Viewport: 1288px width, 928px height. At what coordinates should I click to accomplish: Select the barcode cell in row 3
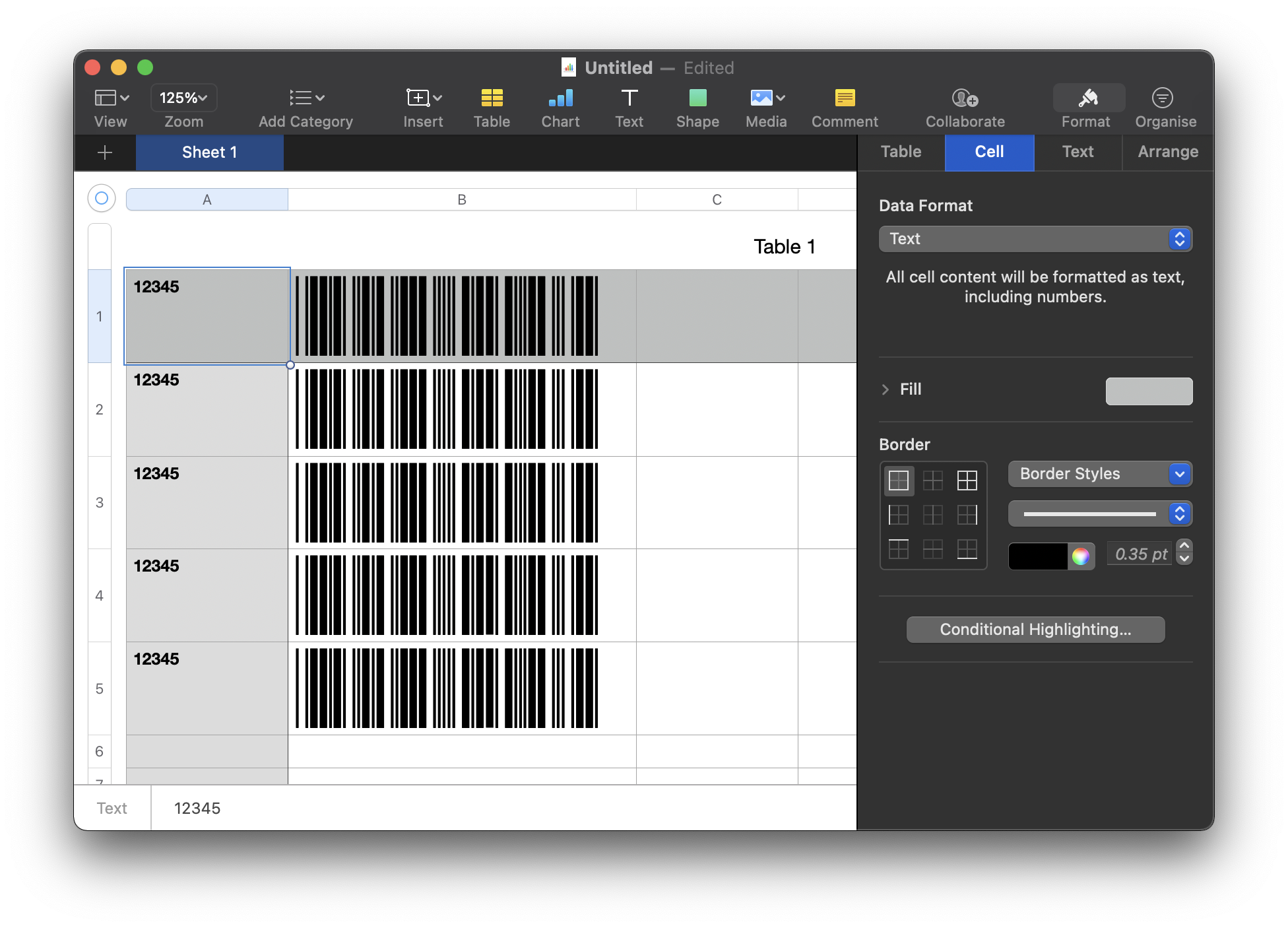pyautogui.click(x=462, y=502)
